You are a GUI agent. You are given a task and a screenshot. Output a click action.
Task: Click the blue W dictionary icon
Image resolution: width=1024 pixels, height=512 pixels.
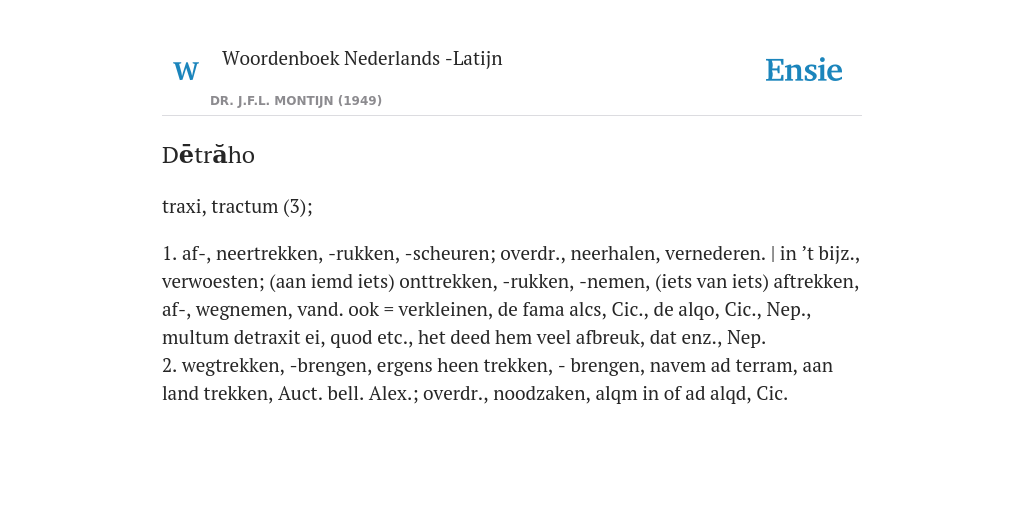coord(186,71)
